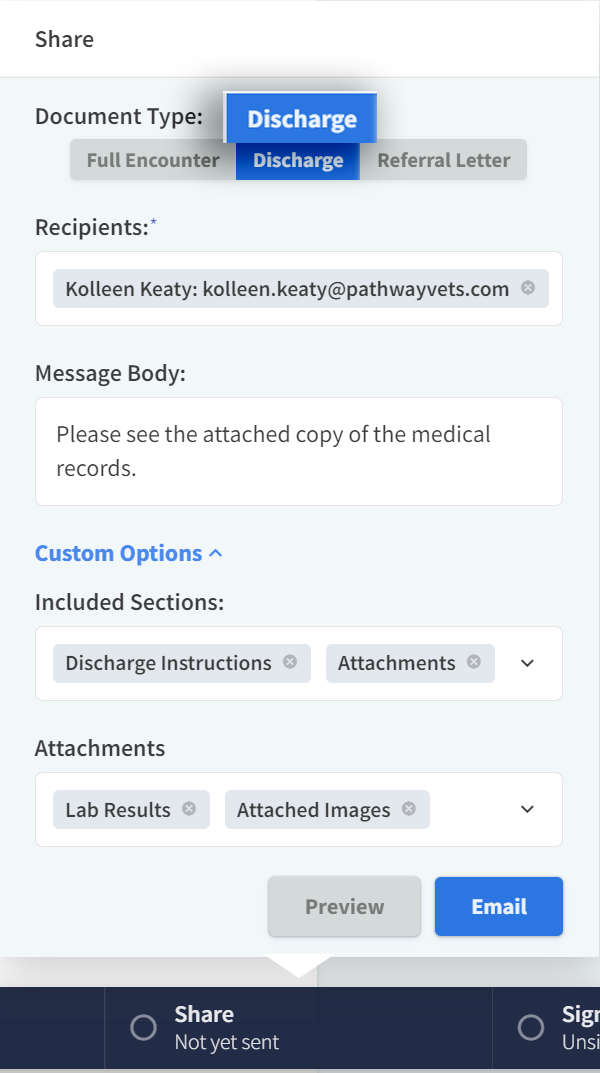Click the Sign status circle icon
600x1073 pixels.
coord(531,1027)
